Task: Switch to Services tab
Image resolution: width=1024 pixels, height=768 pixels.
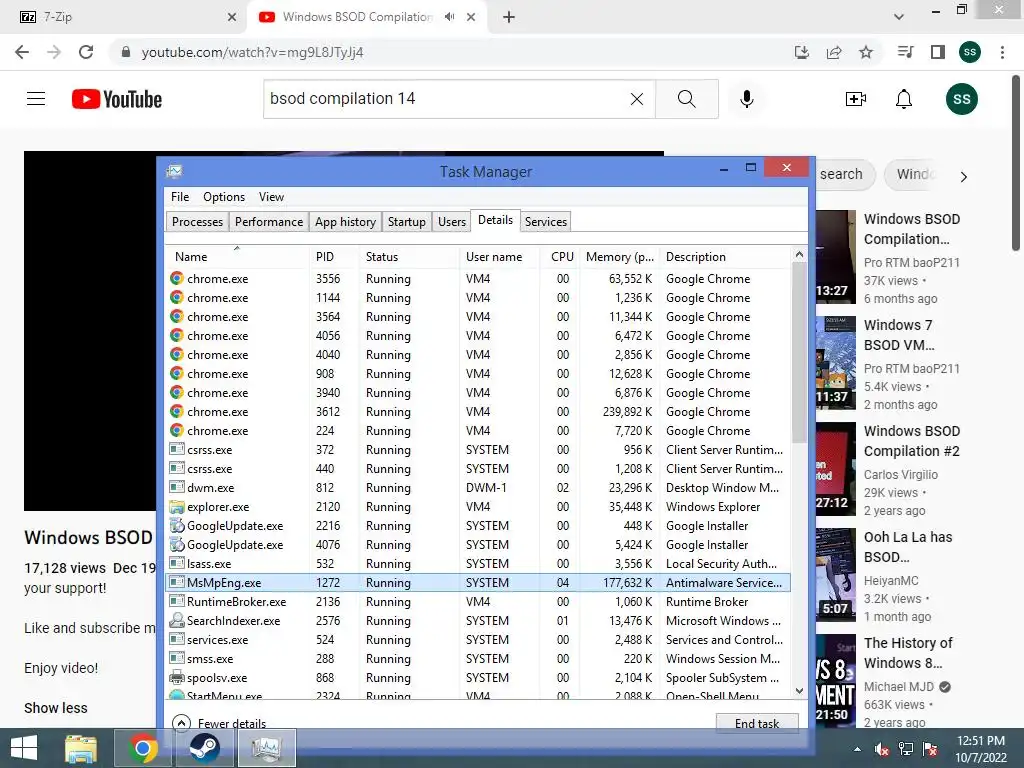Action: [546, 222]
